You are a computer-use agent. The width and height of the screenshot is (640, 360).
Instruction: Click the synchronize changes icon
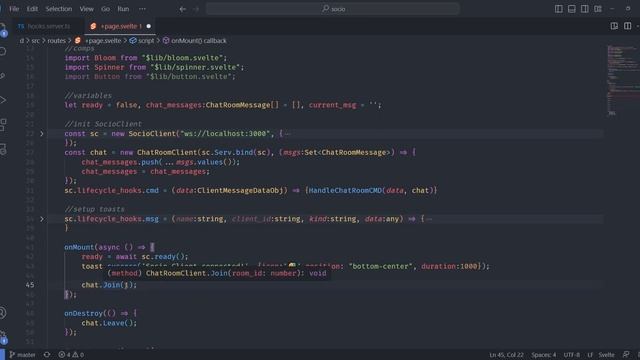click(x=47, y=355)
